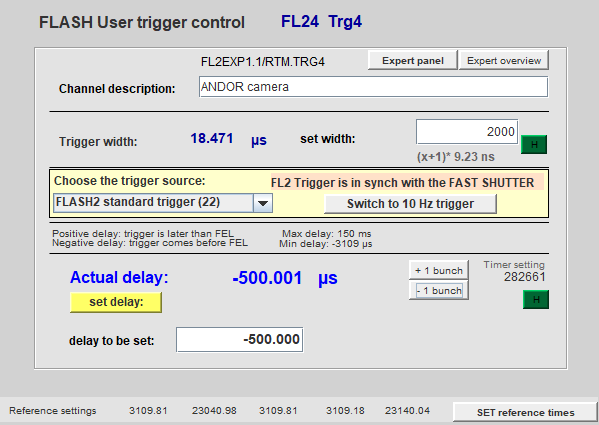Open the Expert panel
Image resolution: width=599 pixels, height=425 pixels.
tap(413, 60)
